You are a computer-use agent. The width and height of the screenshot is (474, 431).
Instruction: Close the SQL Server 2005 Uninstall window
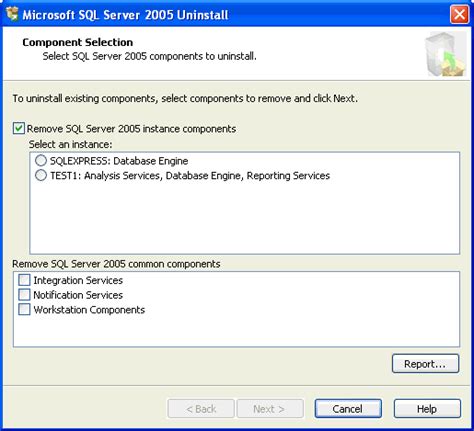(459, 15)
